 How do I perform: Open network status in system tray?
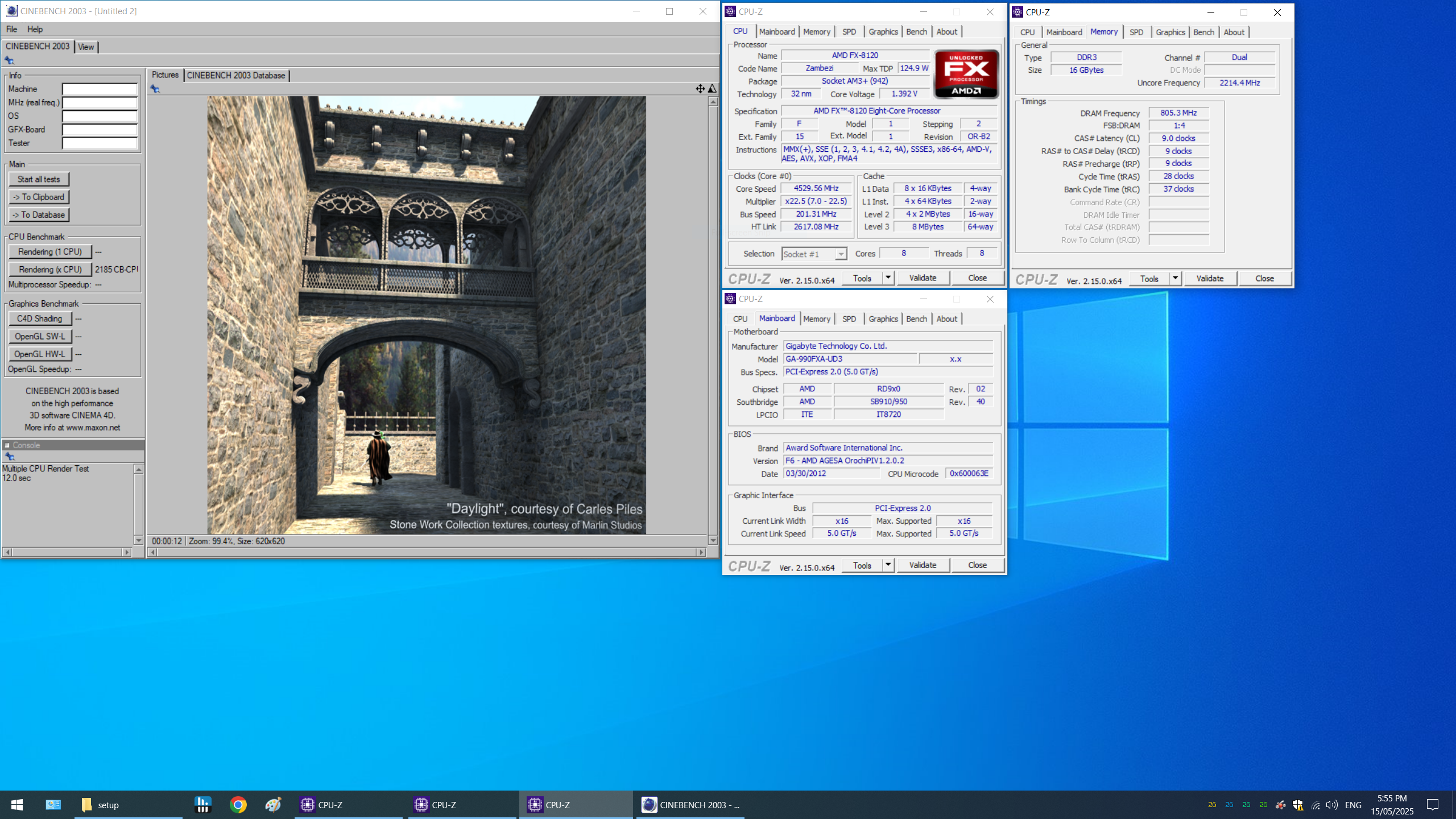[1315, 805]
